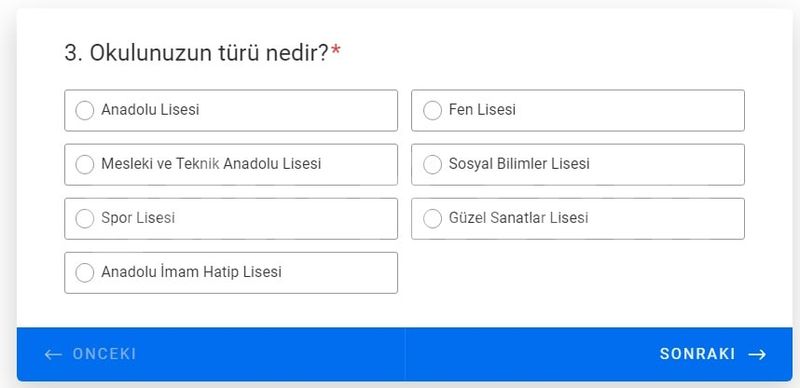This screenshot has height=388, width=800.
Task: Click the Fen Lisesi label text
Action: (x=482, y=110)
